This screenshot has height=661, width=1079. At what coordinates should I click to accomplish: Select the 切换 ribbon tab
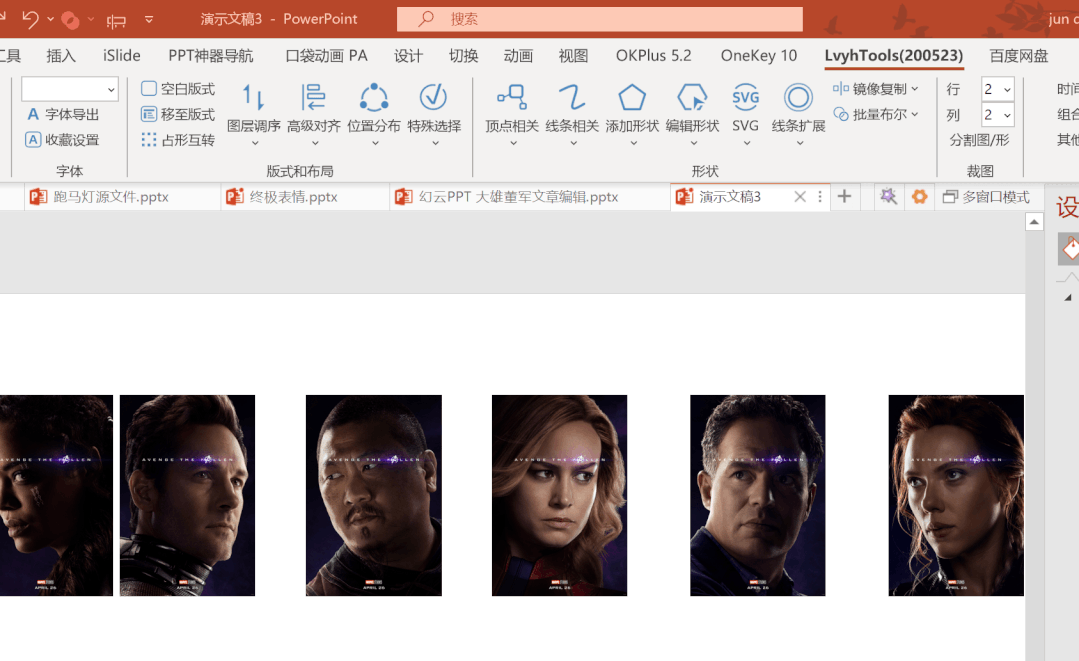pos(463,56)
